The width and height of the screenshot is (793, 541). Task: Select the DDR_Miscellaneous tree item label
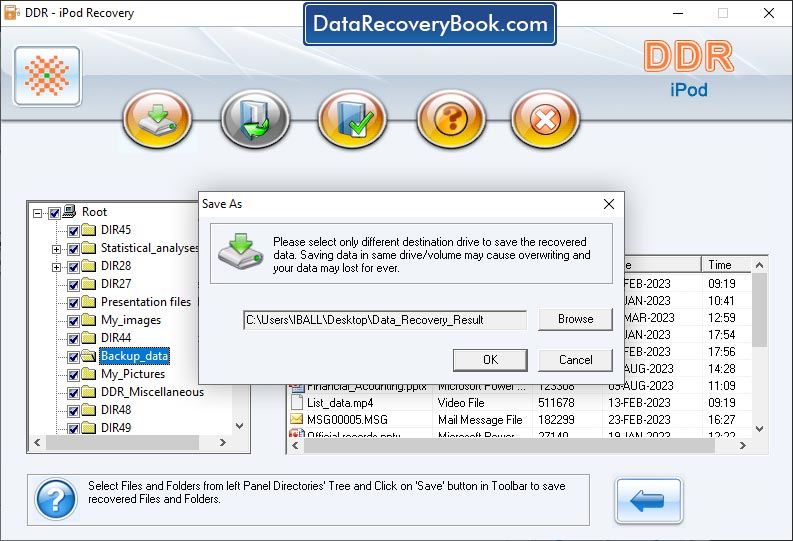pyautogui.click(x=152, y=392)
